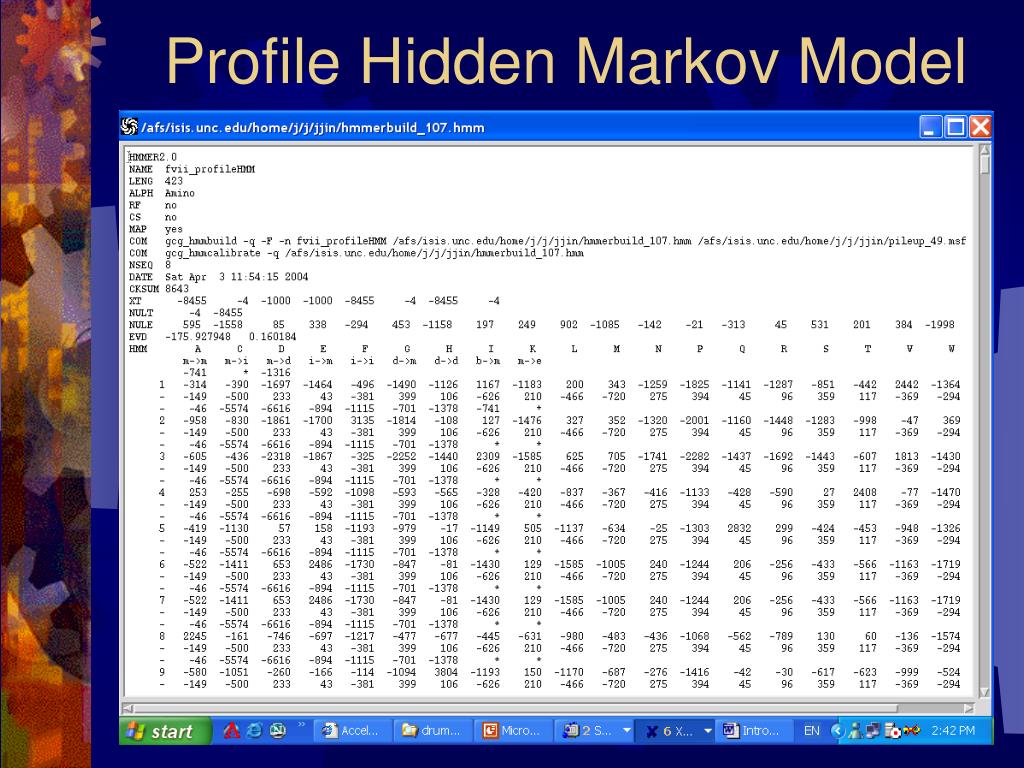Click the EN language indicator
This screenshot has width=1024, height=768.
click(x=812, y=731)
